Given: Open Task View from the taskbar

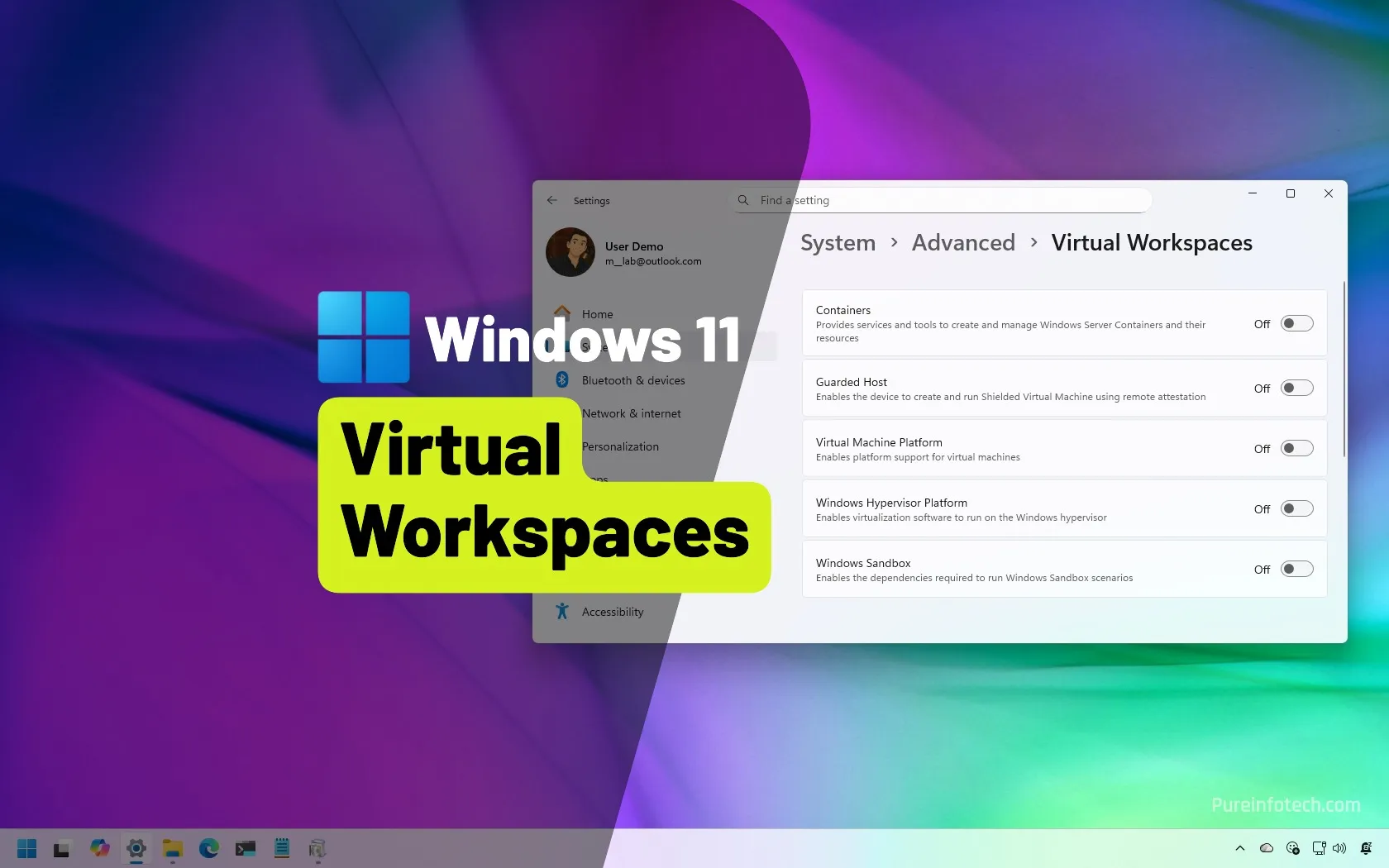Looking at the screenshot, I should [63, 848].
